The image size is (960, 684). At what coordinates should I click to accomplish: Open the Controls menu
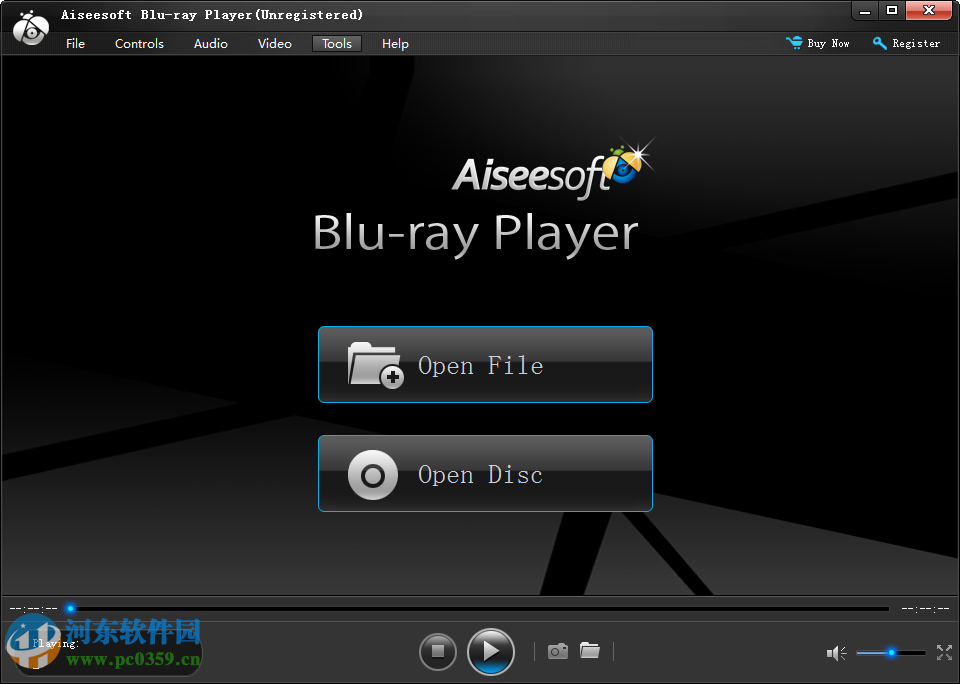139,43
